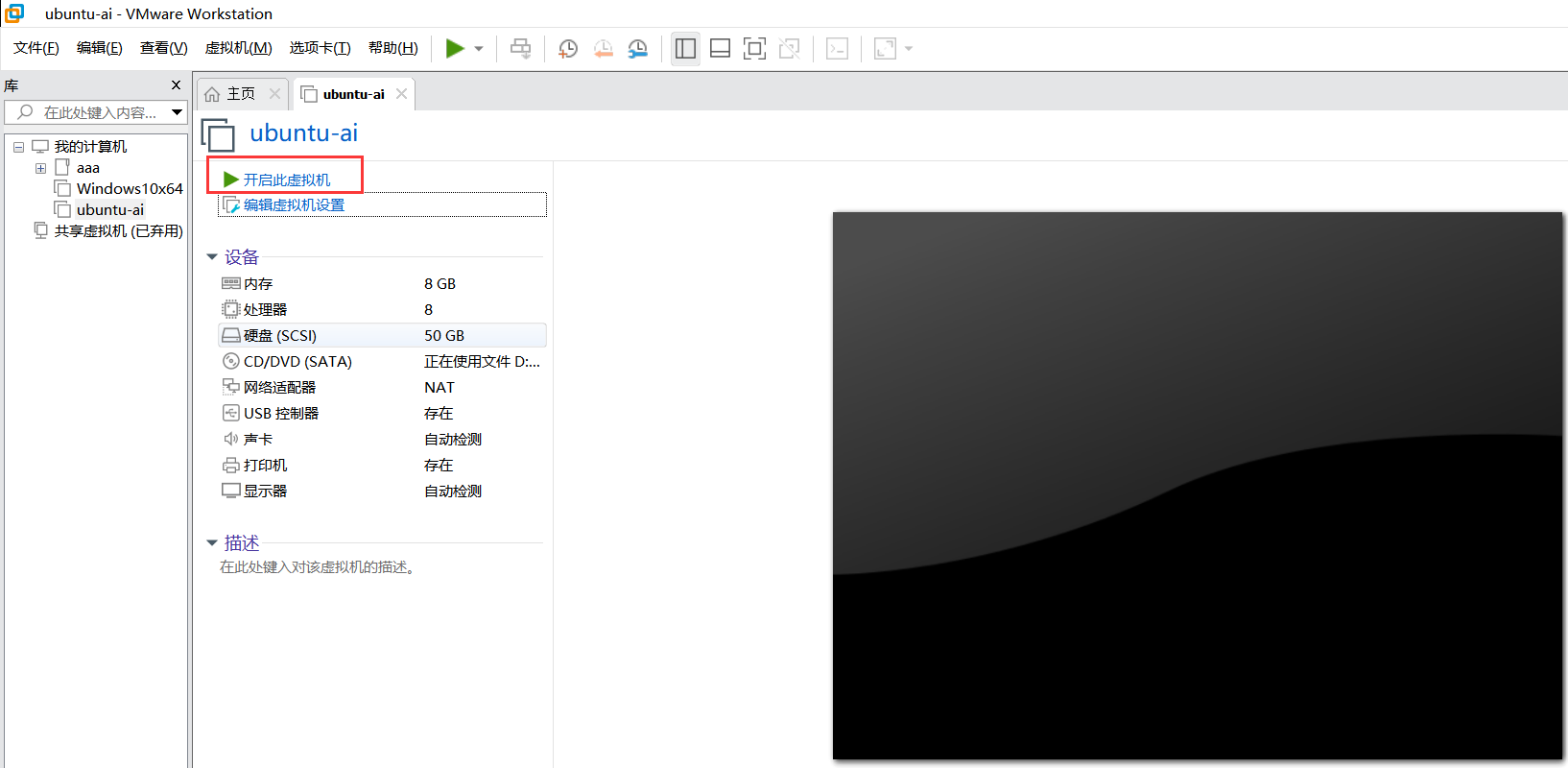Open the 查看 menu
1568x768 pixels.
pos(164,48)
